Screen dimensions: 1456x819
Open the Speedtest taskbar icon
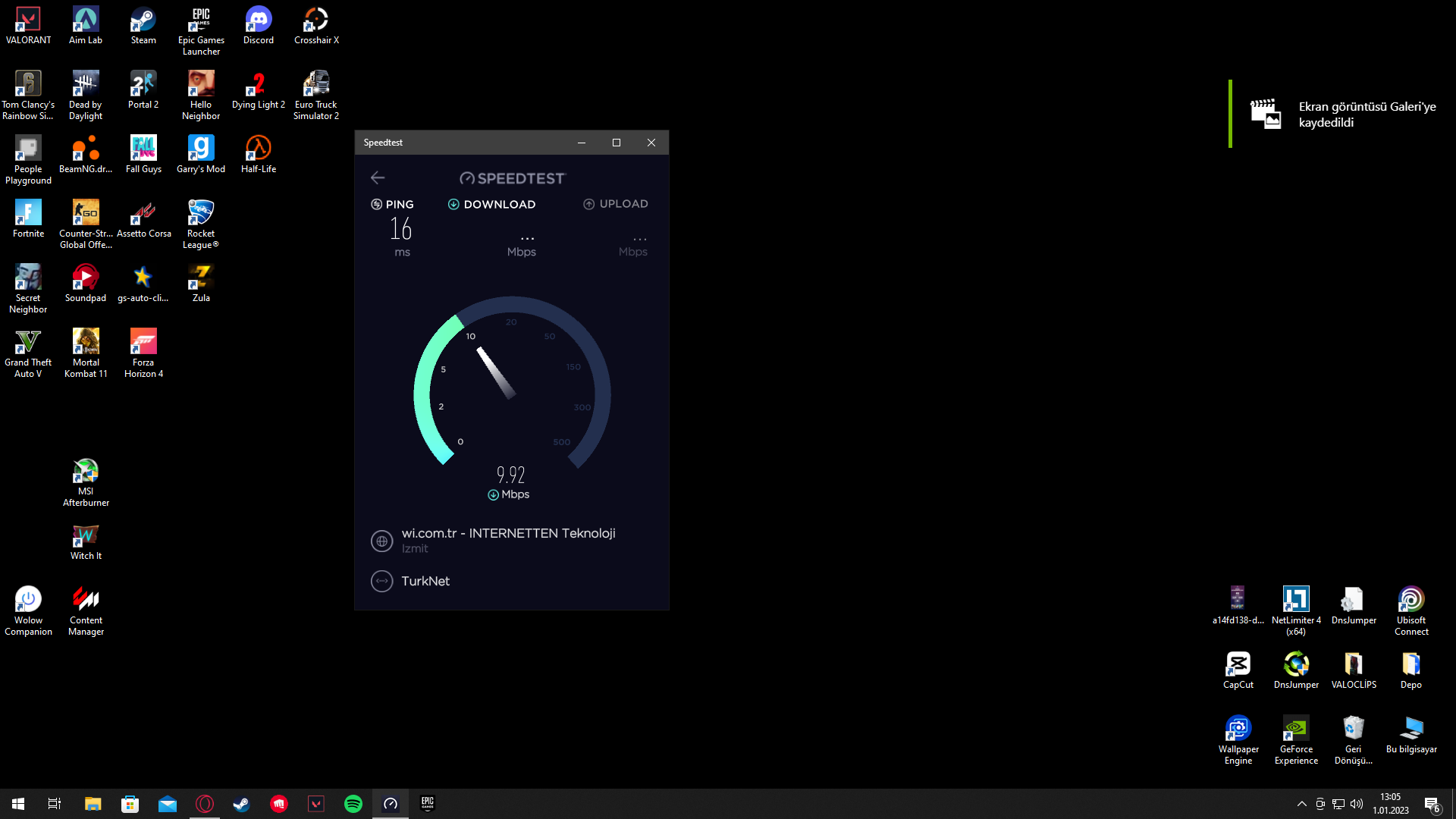coord(391,804)
